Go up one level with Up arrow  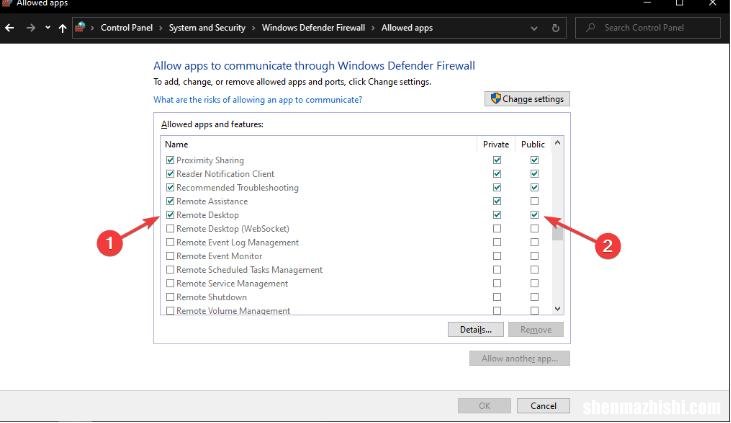[x=62, y=28]
